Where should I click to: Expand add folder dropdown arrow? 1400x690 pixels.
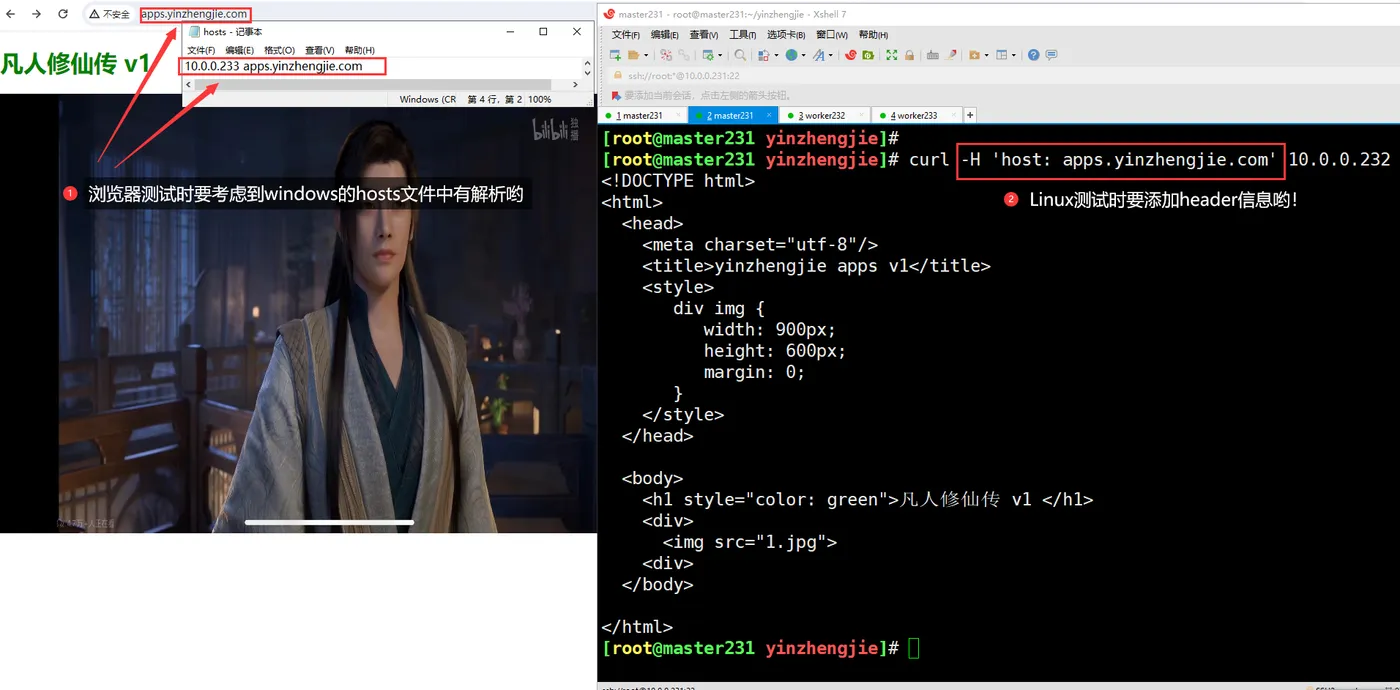click(x=987, y=55)
